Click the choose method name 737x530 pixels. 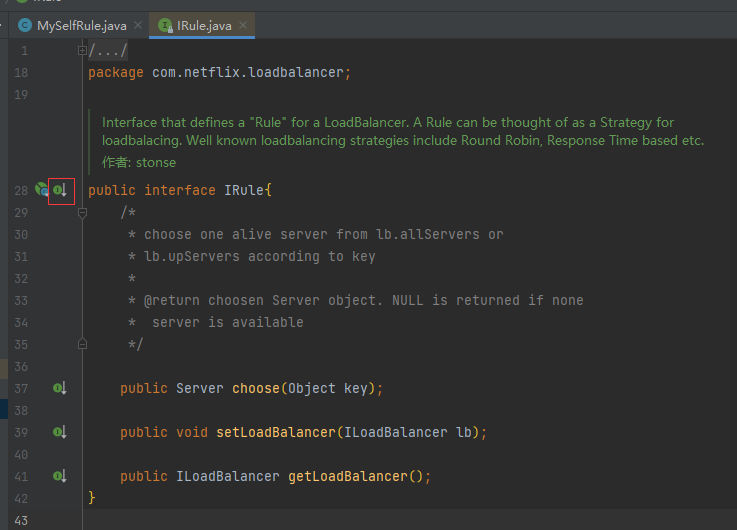point(256,389)
